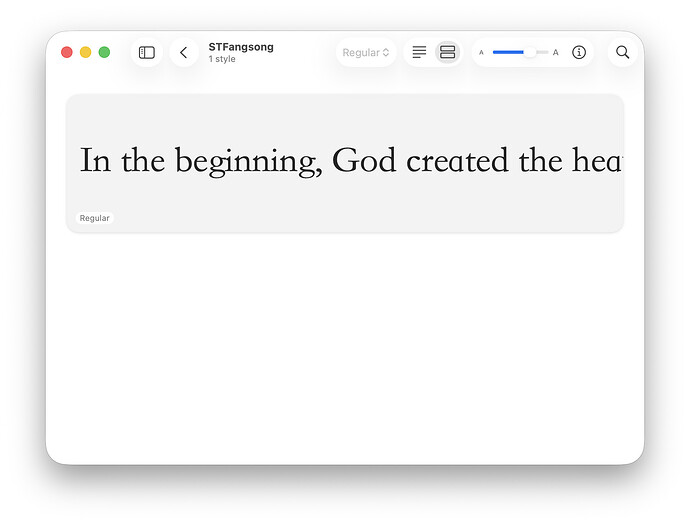Minimize the window with the yellow button

(85, 52)
